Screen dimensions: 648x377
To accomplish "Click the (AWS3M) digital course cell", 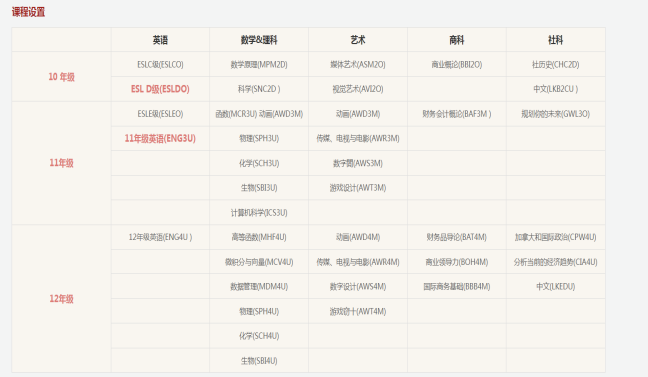I will (x=358, y=163).
